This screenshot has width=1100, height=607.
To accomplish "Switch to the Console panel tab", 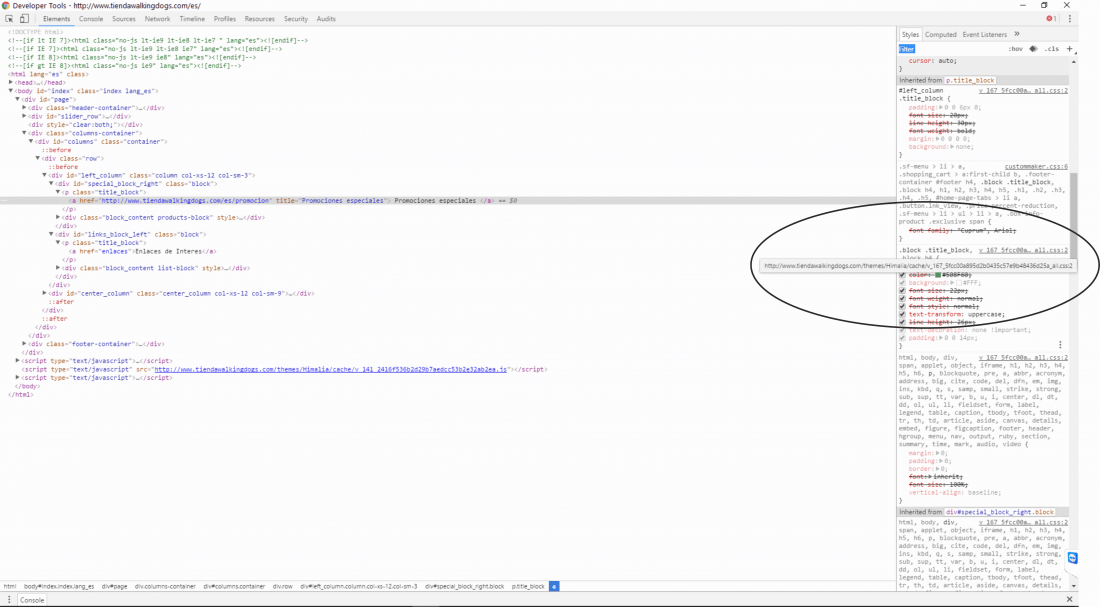I will (90, 19).
